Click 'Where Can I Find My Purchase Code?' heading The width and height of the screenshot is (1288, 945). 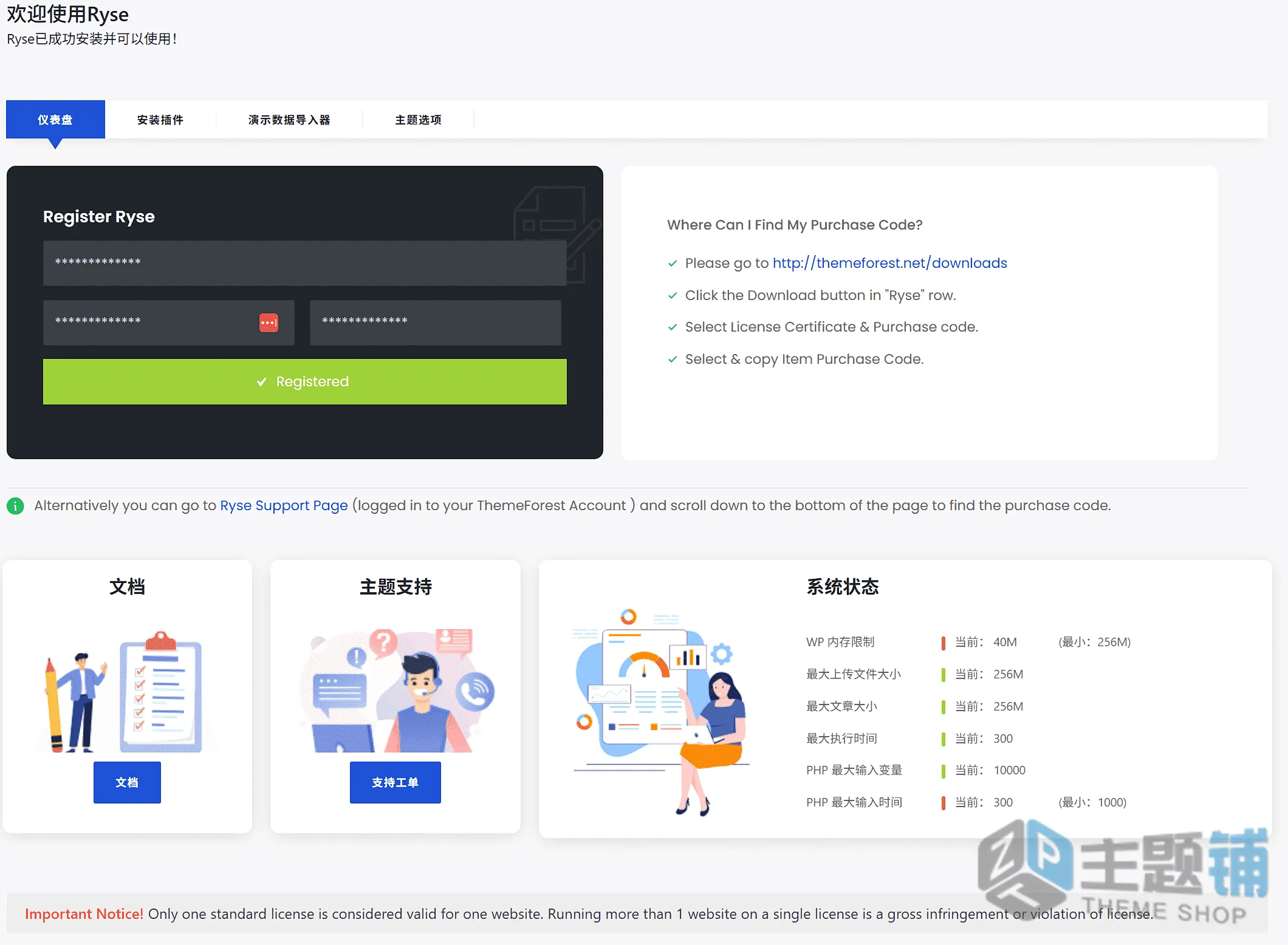coord(795,225)
